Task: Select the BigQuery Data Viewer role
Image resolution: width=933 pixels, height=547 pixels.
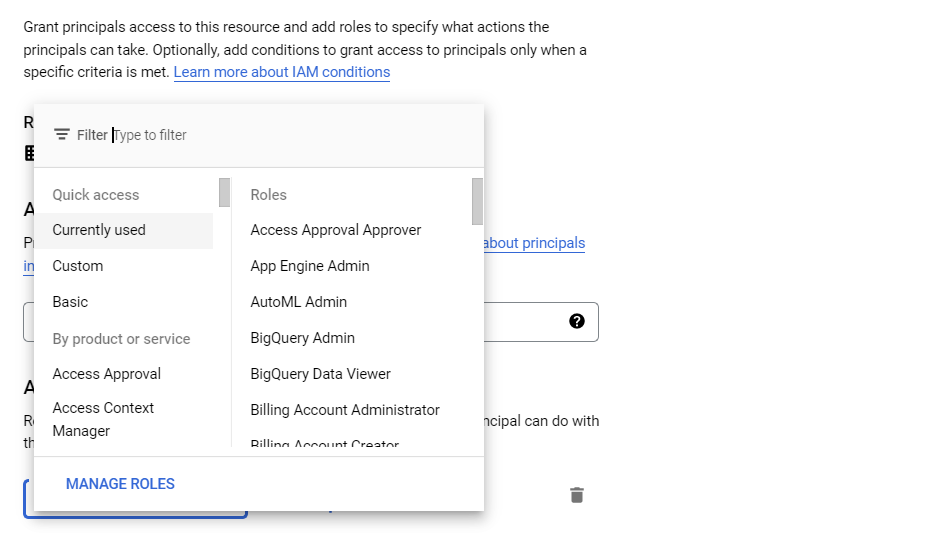Action: click(321, 374)
